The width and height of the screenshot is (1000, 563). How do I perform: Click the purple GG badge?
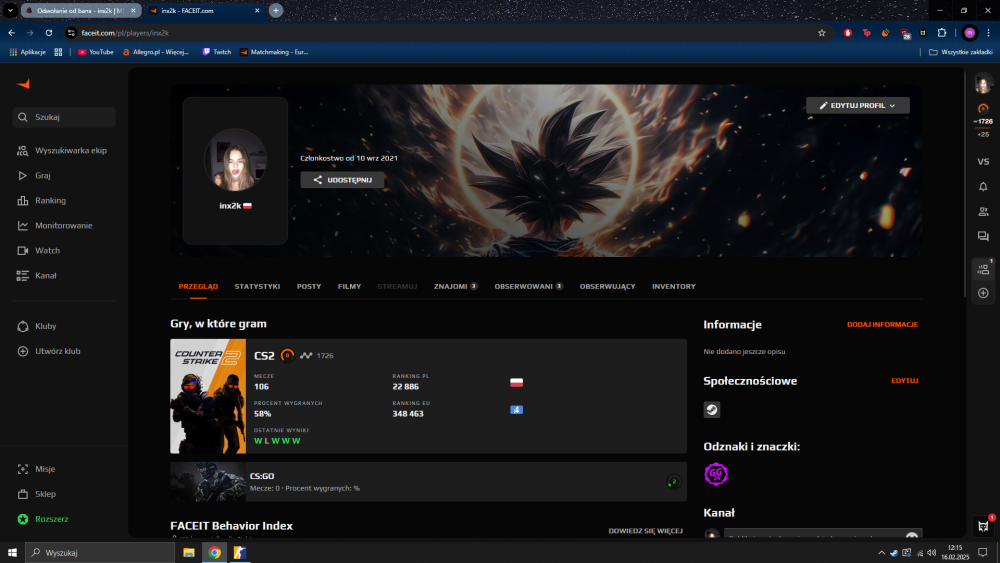tap(716, 474)
